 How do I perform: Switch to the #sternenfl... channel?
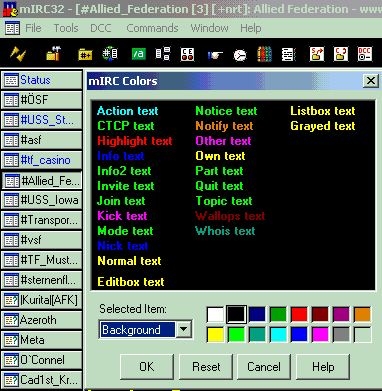(x=42, y=280)
